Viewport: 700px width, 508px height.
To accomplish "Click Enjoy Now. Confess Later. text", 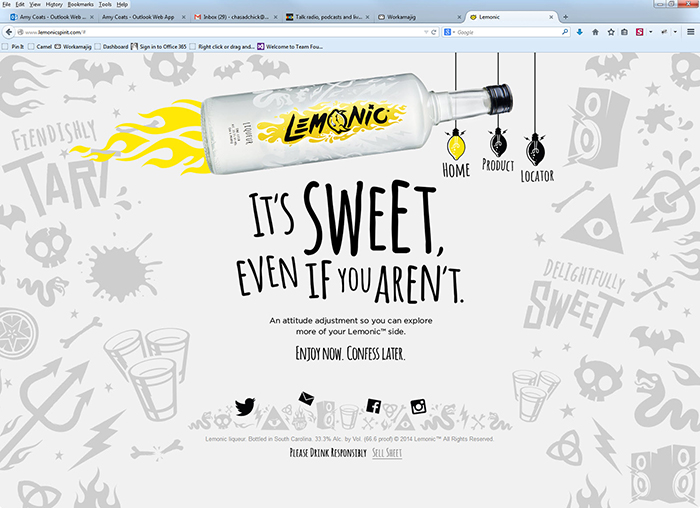I will [350, 353].
